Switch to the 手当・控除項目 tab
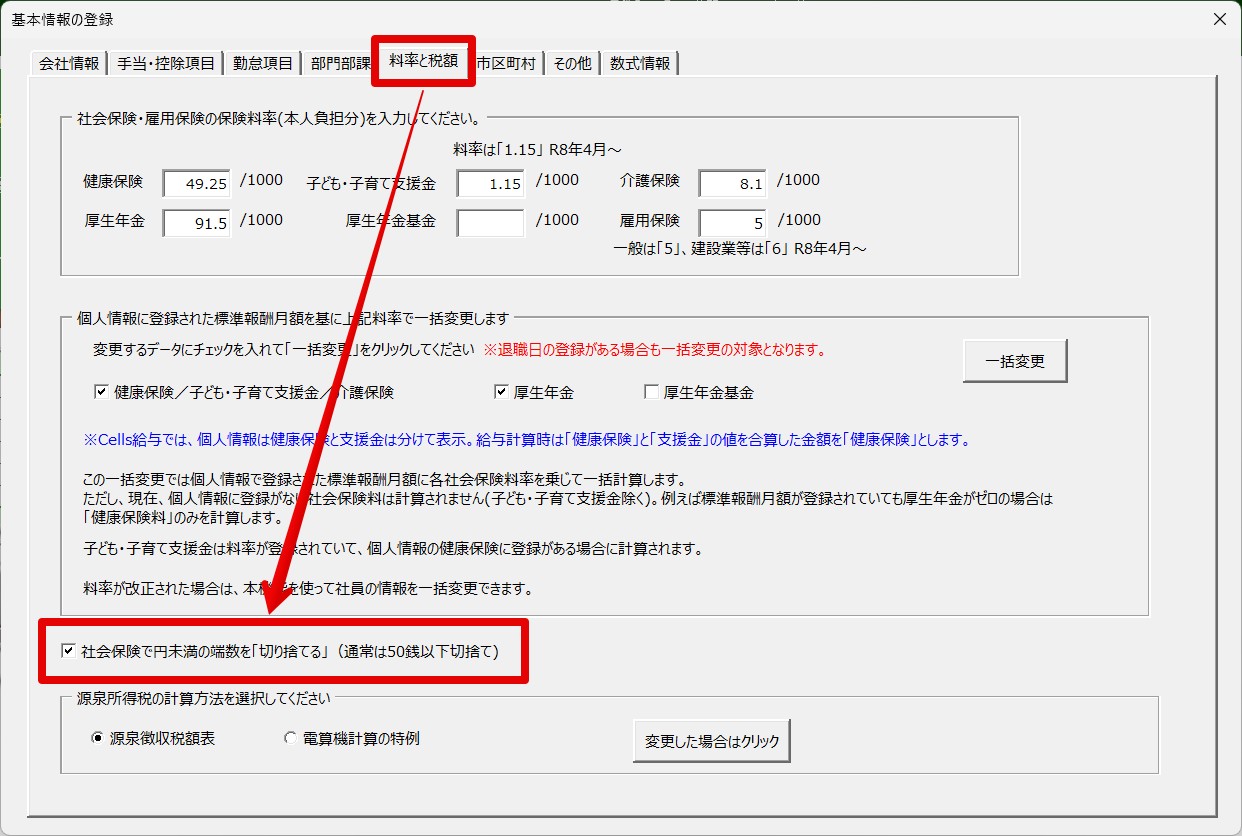1242x836 pixels. tap(165, 63)
